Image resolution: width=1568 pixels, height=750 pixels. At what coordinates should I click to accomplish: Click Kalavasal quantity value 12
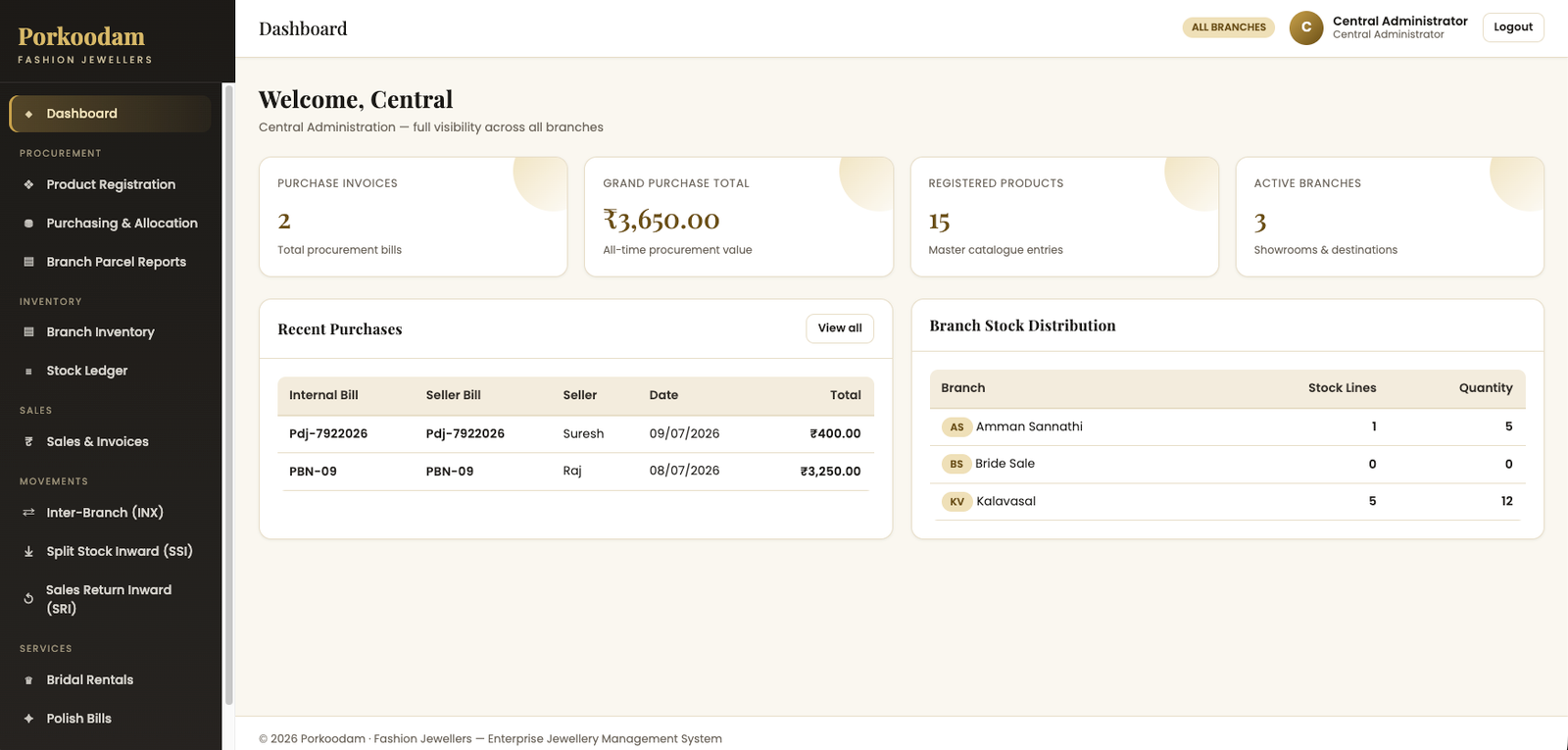click(x=1506, y=501)
